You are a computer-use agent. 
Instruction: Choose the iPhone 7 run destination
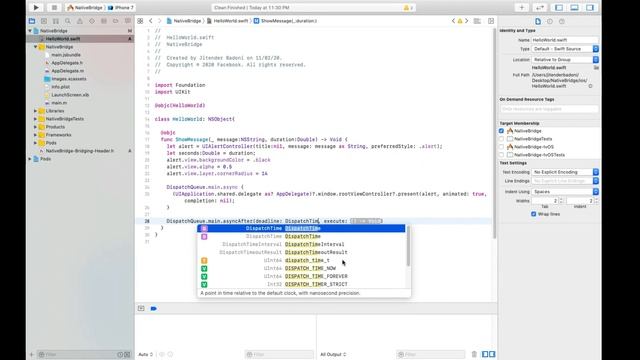click(121, 8)
